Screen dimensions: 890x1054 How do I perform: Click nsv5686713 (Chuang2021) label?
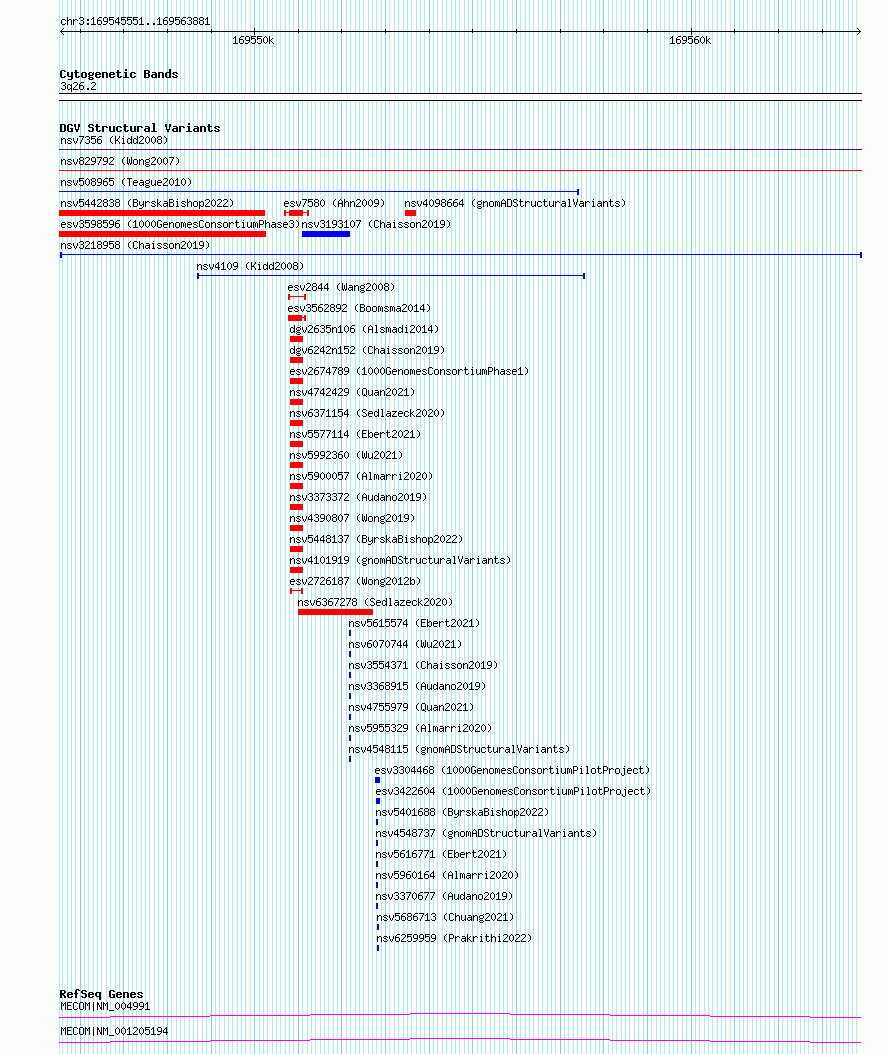point(446,918)
